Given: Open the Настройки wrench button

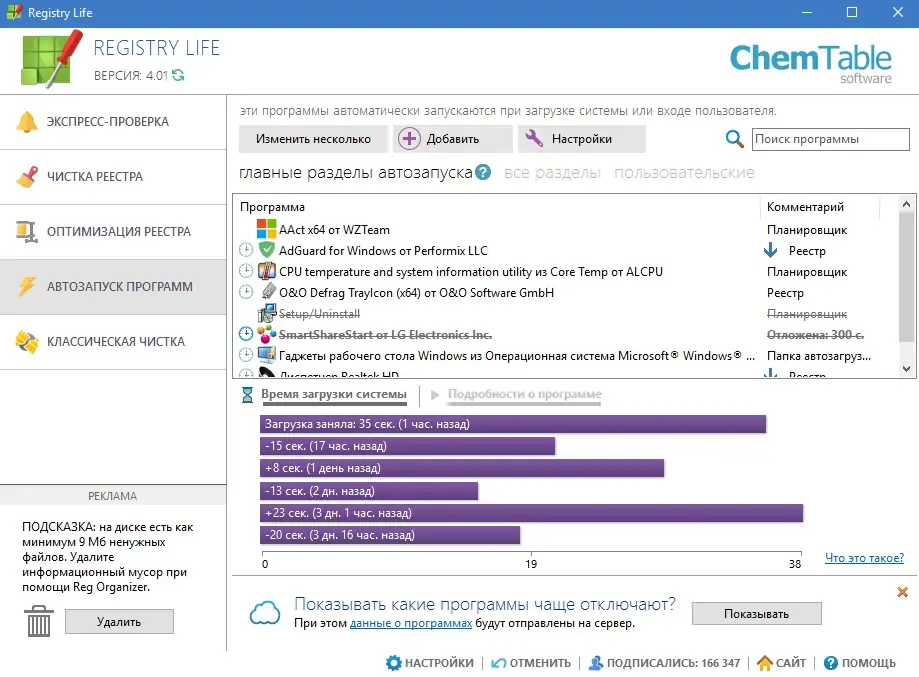Looking at the screenshot, I should click(x=581, y=139).
